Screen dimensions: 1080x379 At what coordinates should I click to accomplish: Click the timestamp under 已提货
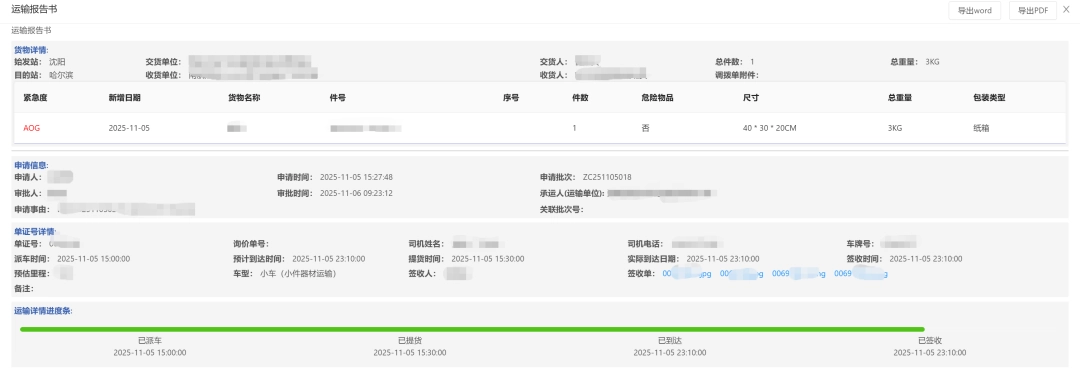410,352
